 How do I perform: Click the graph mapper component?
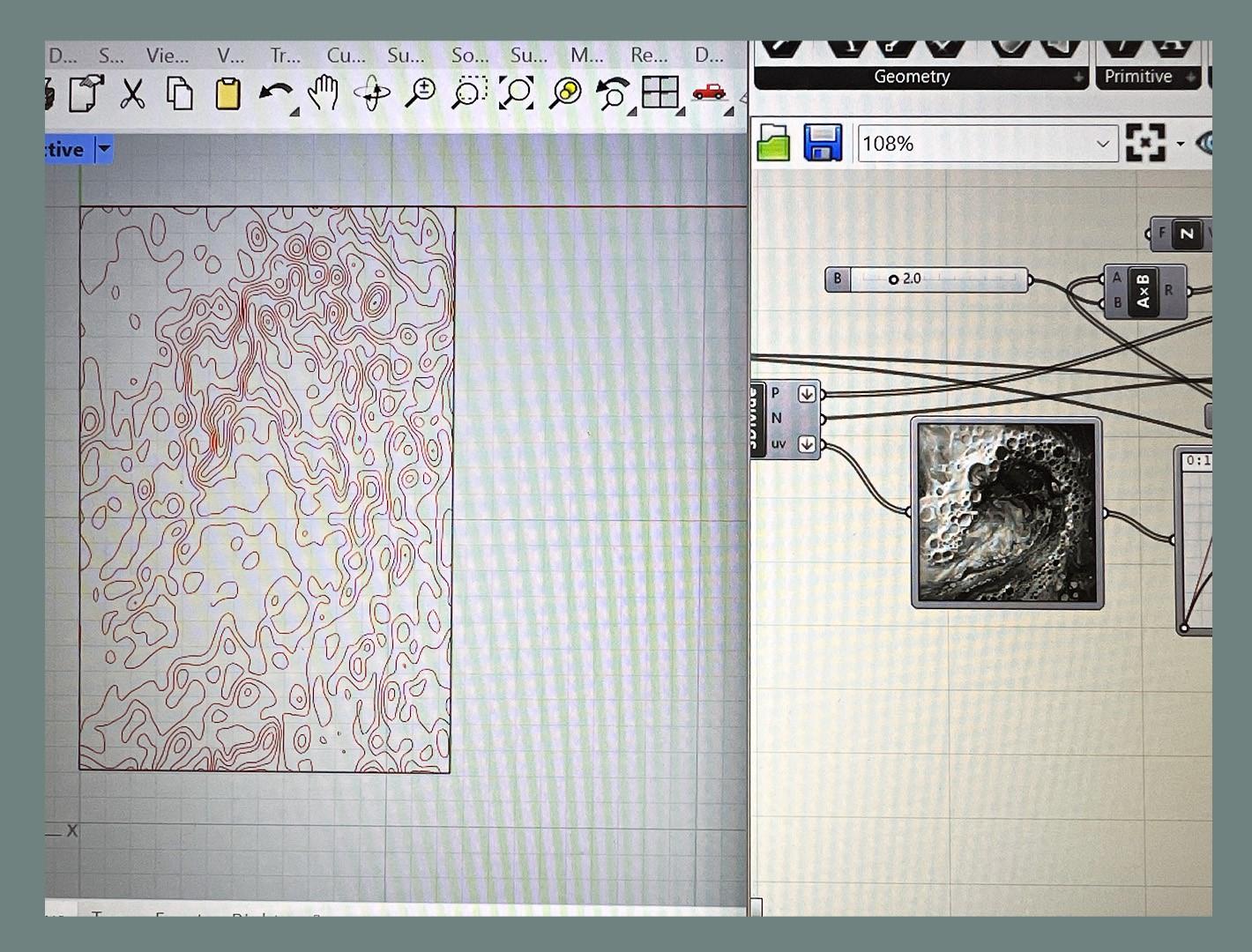coord(1196,539)
